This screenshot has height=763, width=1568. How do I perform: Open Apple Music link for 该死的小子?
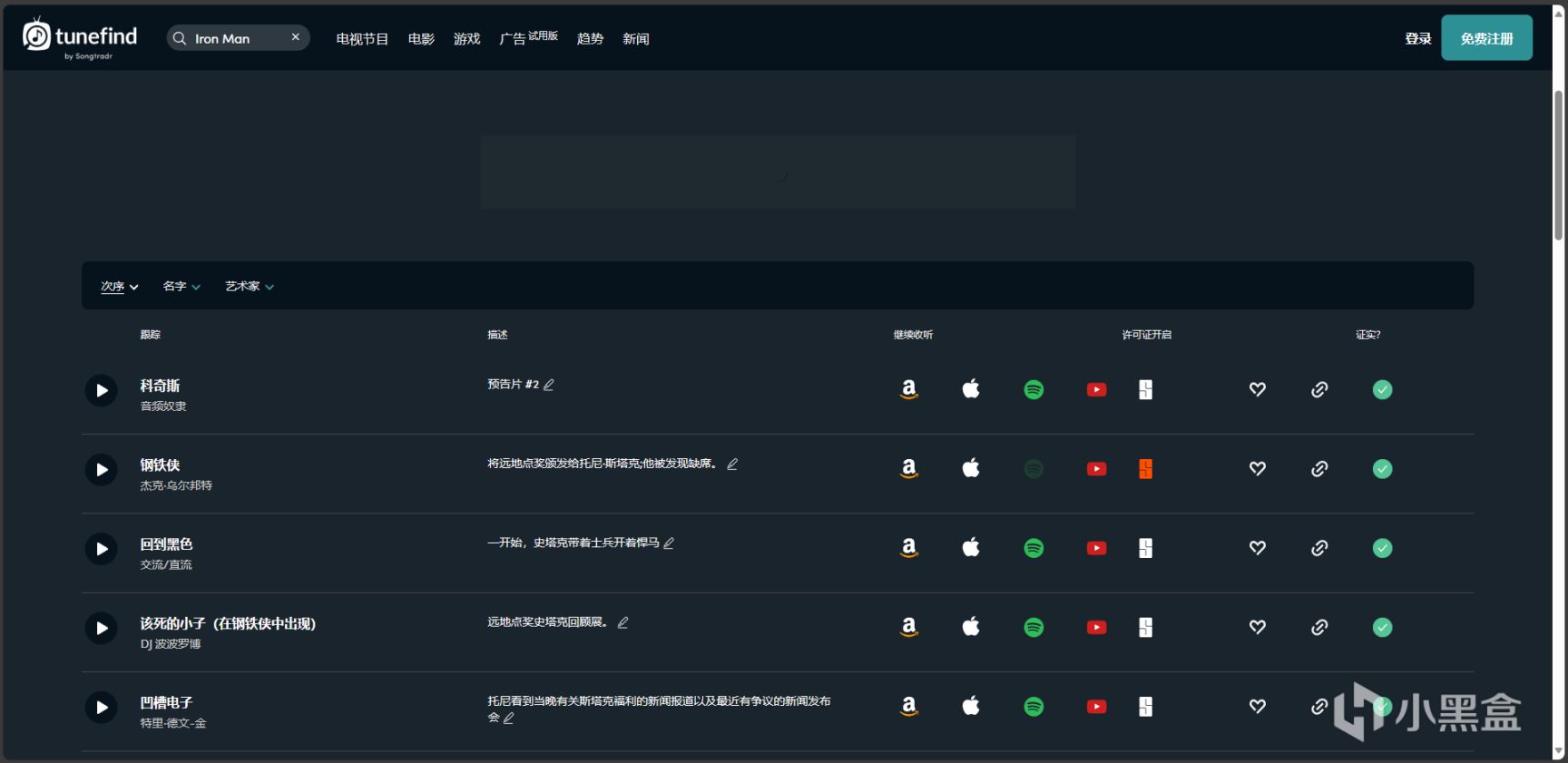(x=971, y=627)
